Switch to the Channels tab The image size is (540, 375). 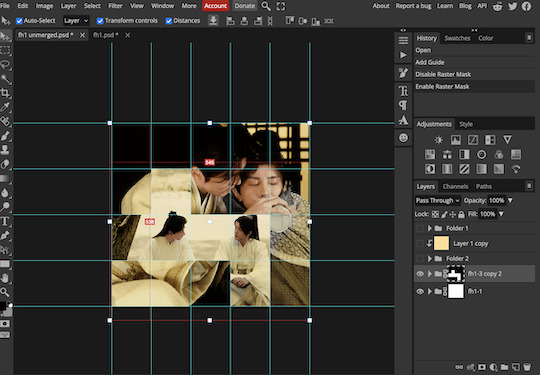pos(455,187)
